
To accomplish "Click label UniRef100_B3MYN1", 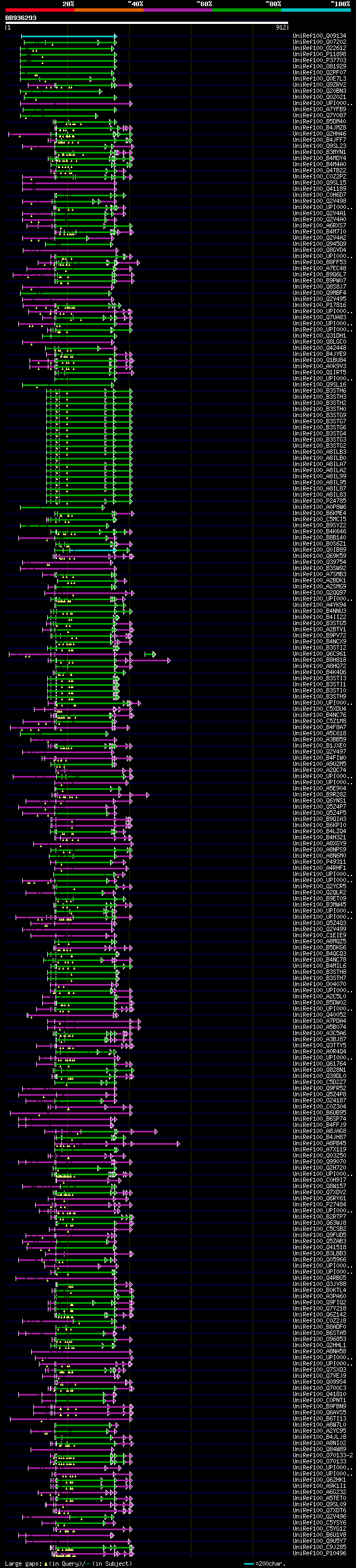I will click(319, 152).
